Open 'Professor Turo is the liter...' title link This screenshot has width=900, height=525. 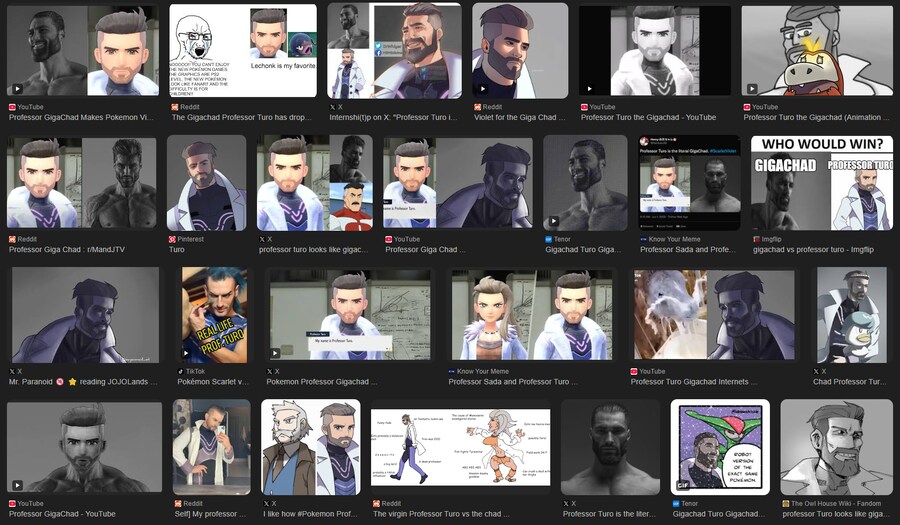point(609,514)
